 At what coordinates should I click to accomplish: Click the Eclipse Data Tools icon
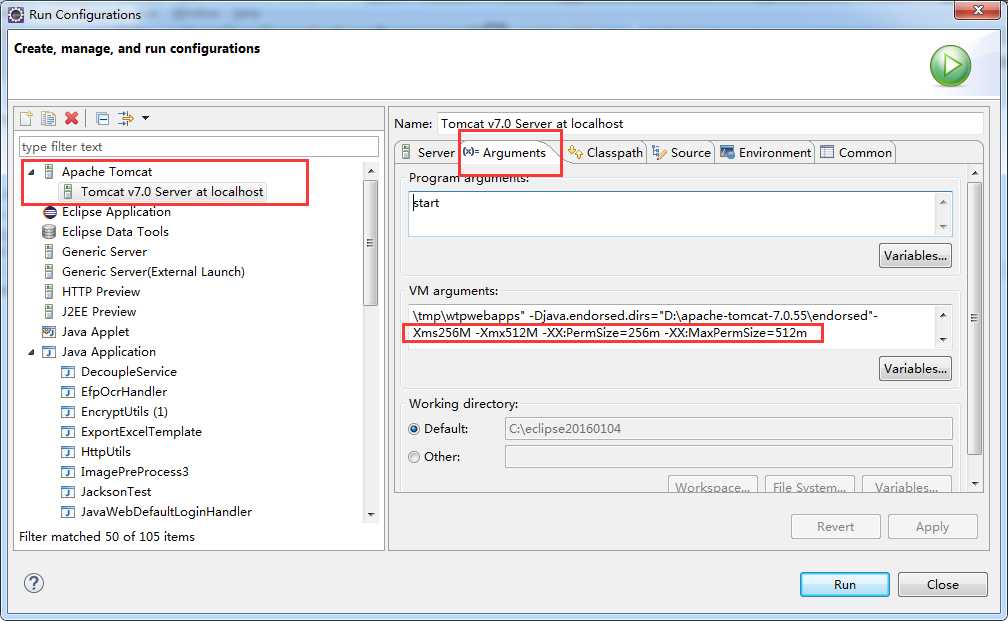pyautogui.click(x=49, y=231)
